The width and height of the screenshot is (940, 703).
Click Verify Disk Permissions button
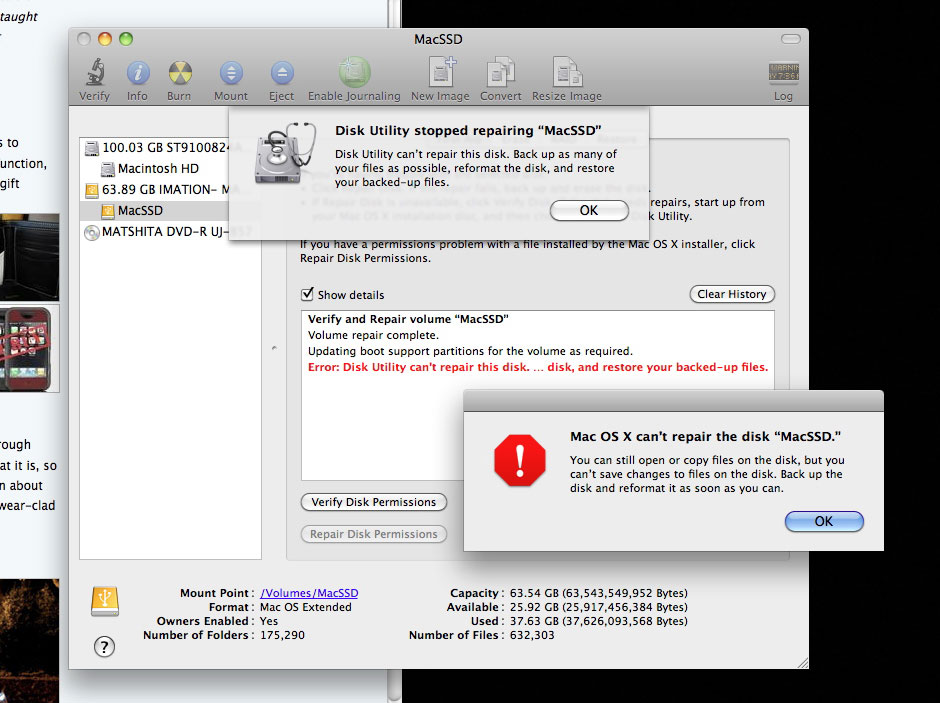(x=373, y=502)
